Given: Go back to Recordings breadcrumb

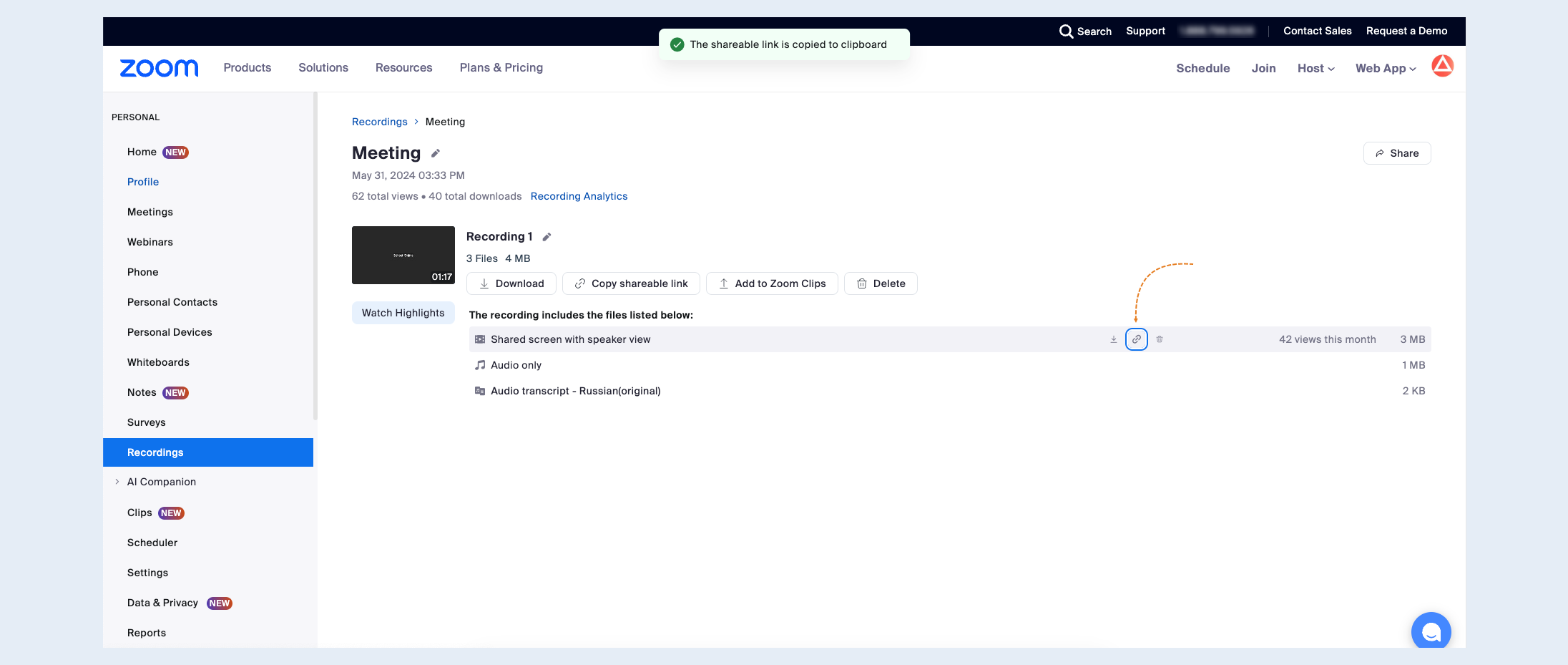Looking at the screenshot, I should 380,122.
